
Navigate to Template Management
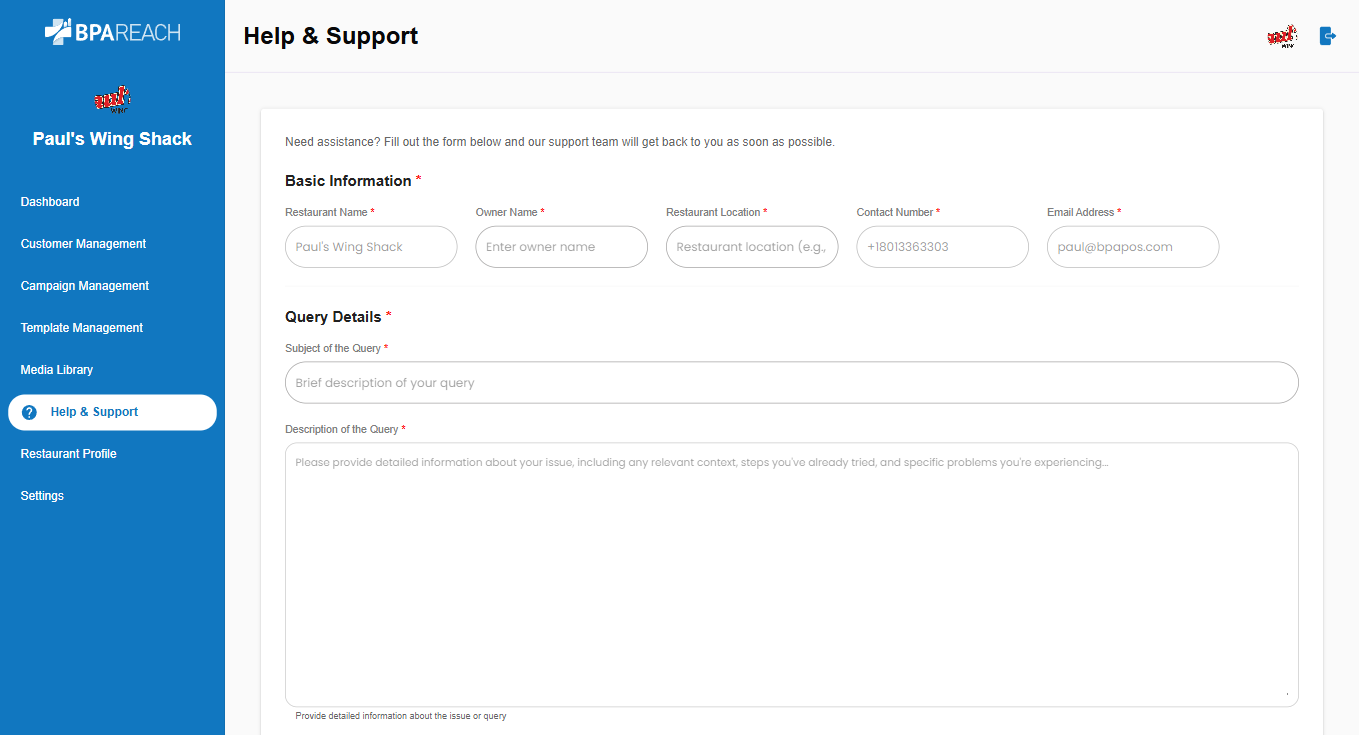pos(82,328)
